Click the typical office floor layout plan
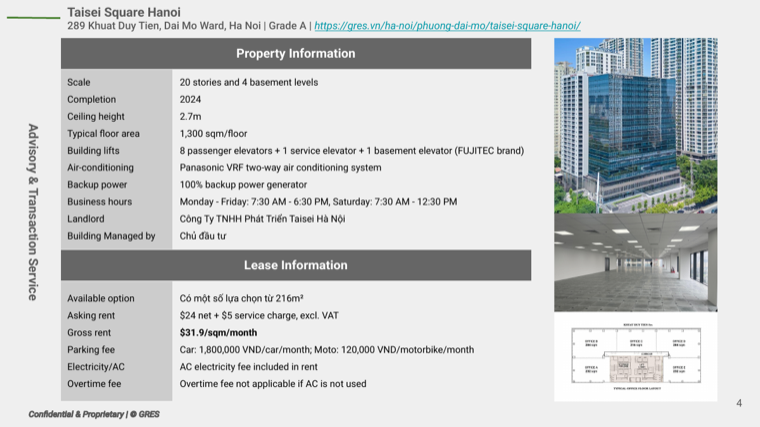This screenshot has width=760, height=427. tap(635, 356)
